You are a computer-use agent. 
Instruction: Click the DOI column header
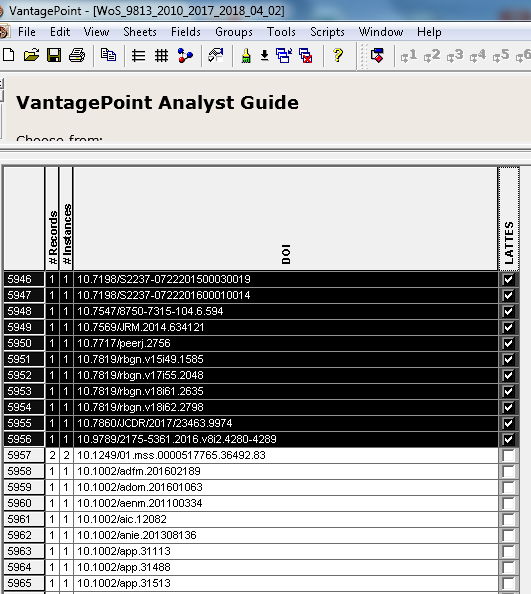click(x=286, y=219)
